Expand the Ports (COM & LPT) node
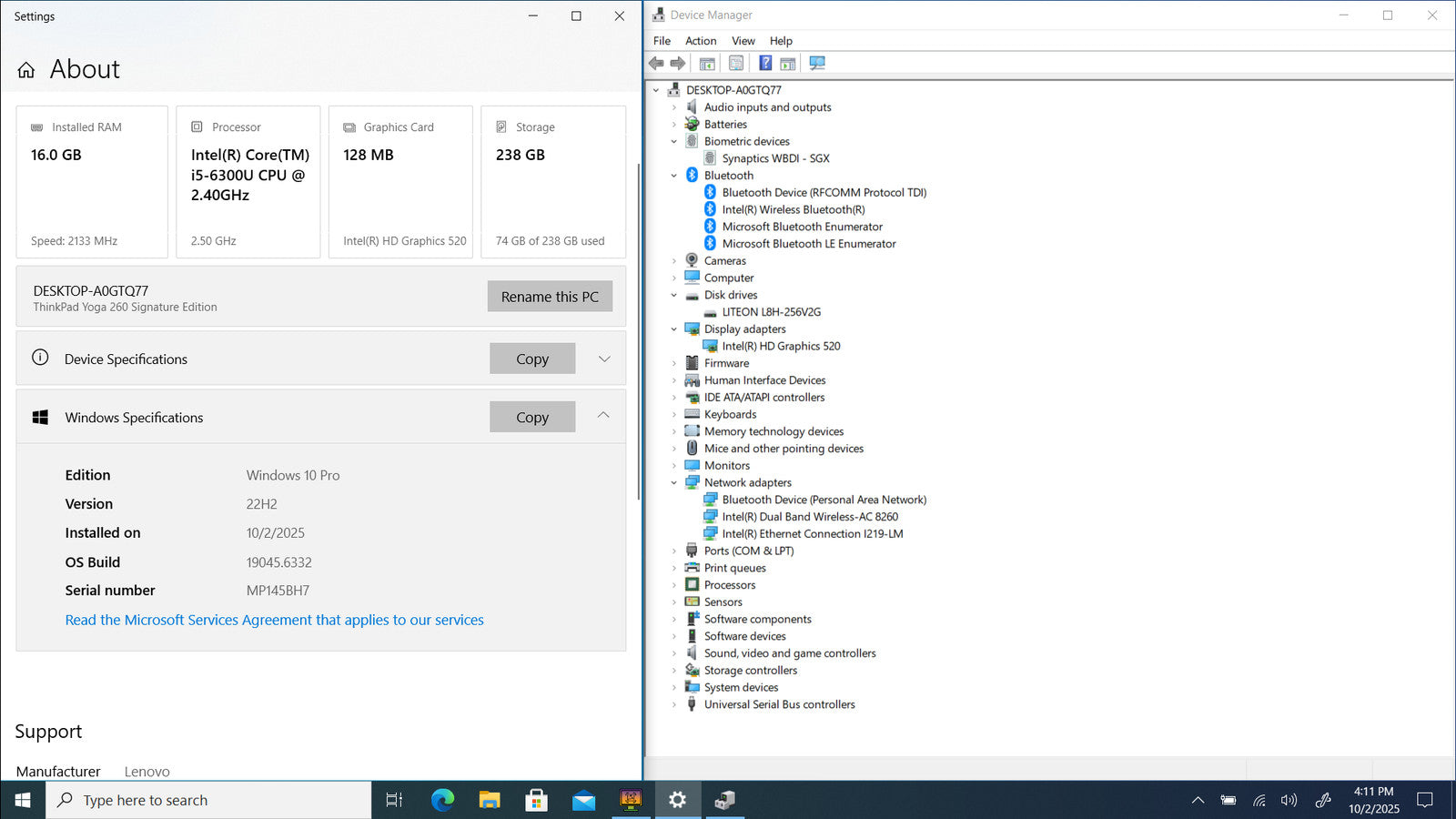This screenshot has height=819, width=1456. tap(674, 551)
